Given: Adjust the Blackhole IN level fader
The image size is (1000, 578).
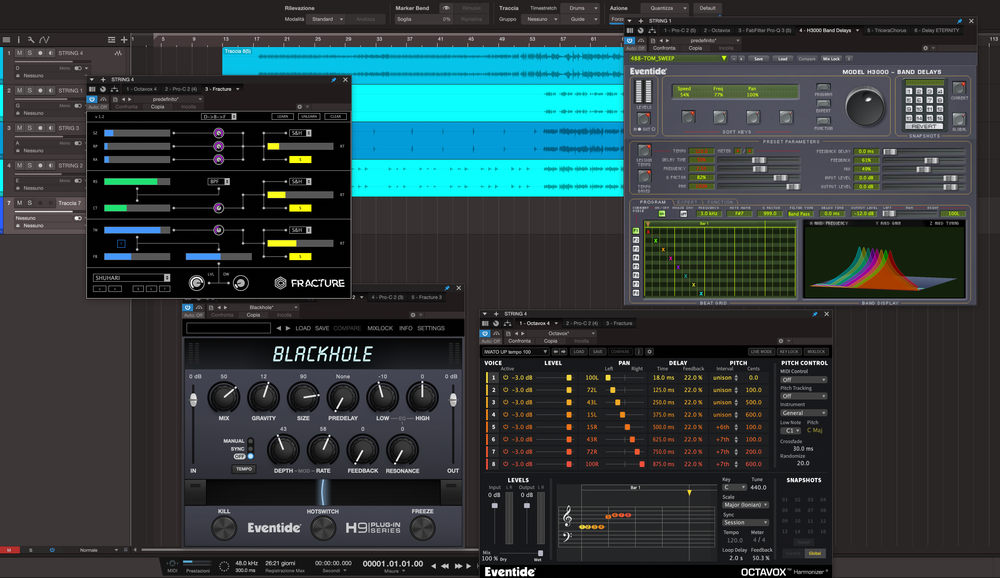Looking at the screenshot, I should coord(193,400).
